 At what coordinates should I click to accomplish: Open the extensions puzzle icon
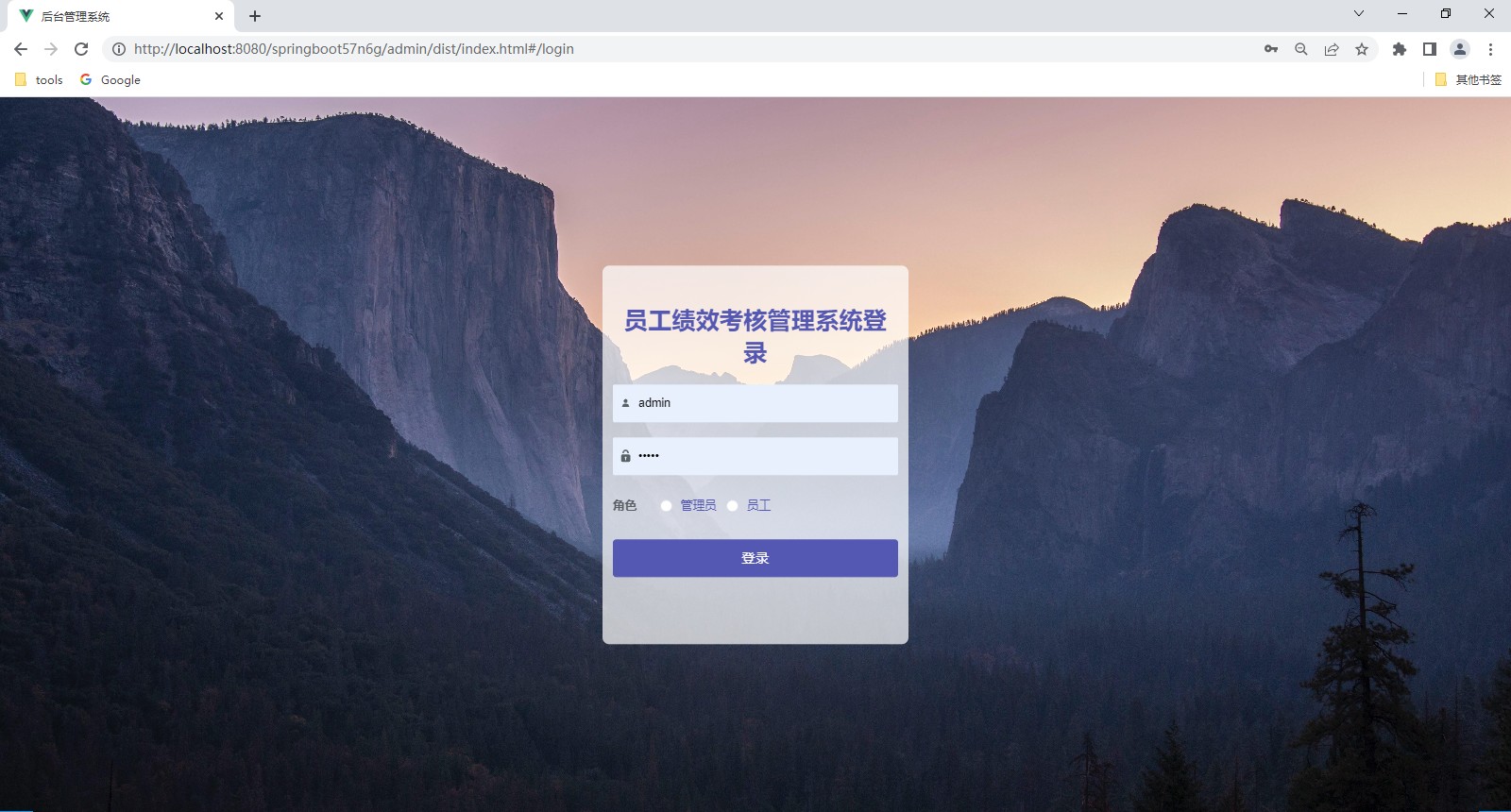pyautogui.click(x=1400, y=49)
